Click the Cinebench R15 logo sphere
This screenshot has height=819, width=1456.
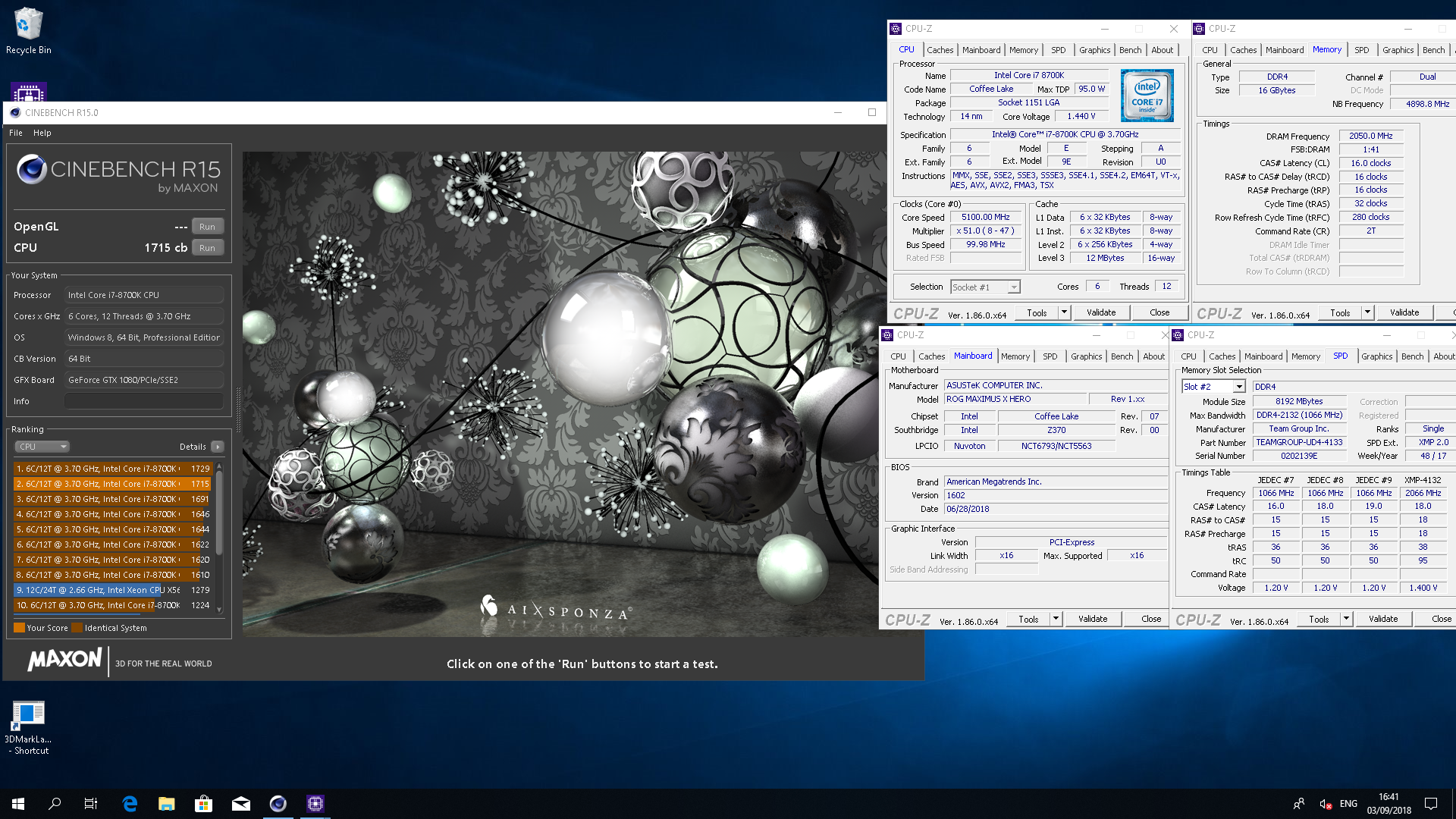32,169
